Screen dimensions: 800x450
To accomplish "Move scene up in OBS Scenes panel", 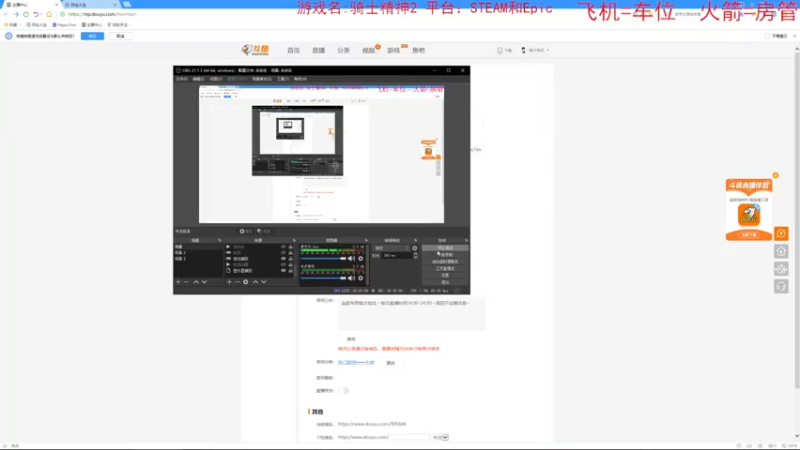I will (x=196, y=282).
